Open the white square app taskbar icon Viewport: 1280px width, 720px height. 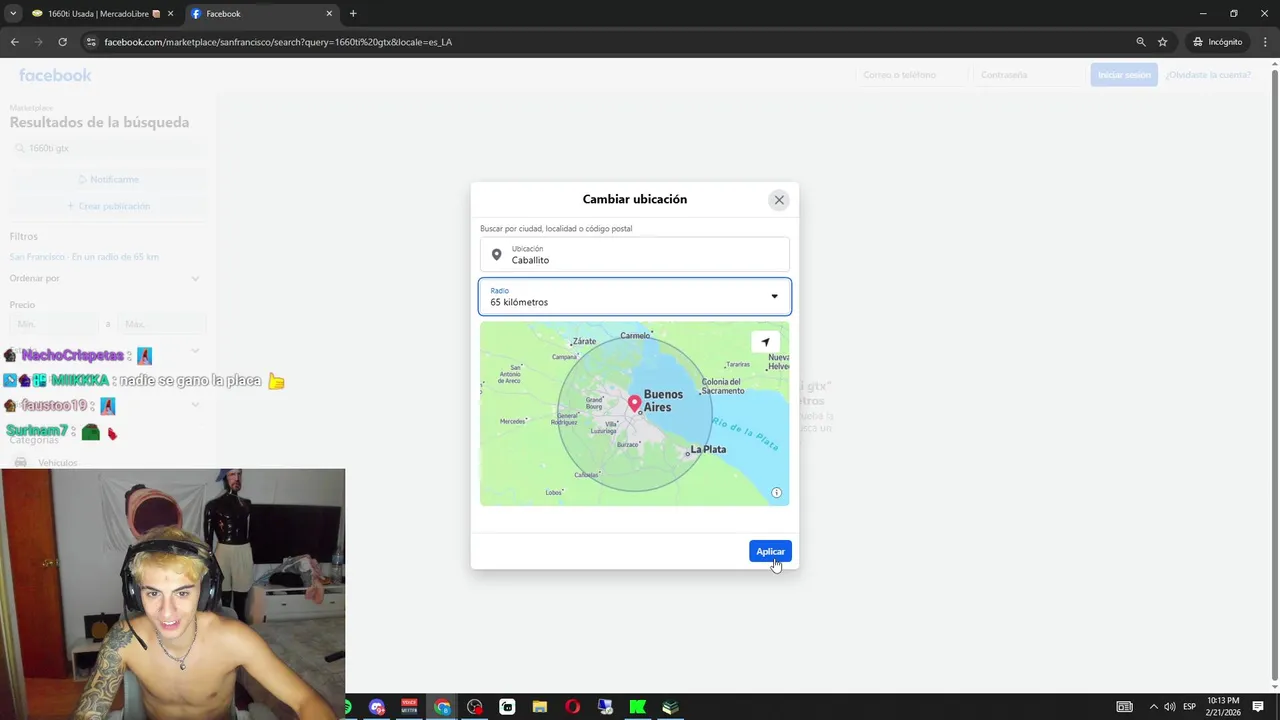[507, 707]
